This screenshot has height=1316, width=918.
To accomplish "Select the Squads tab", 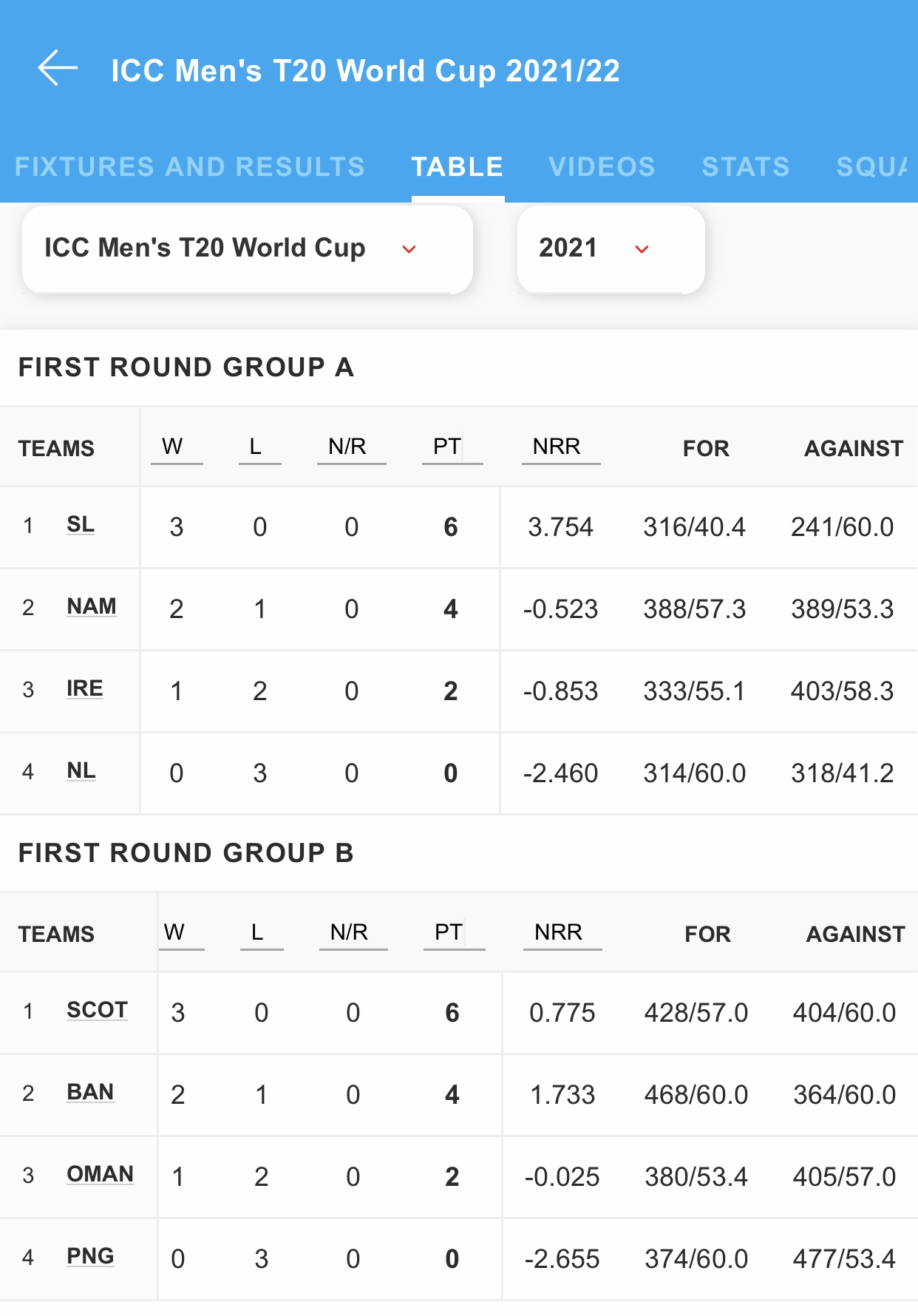I will click(871, 167).
